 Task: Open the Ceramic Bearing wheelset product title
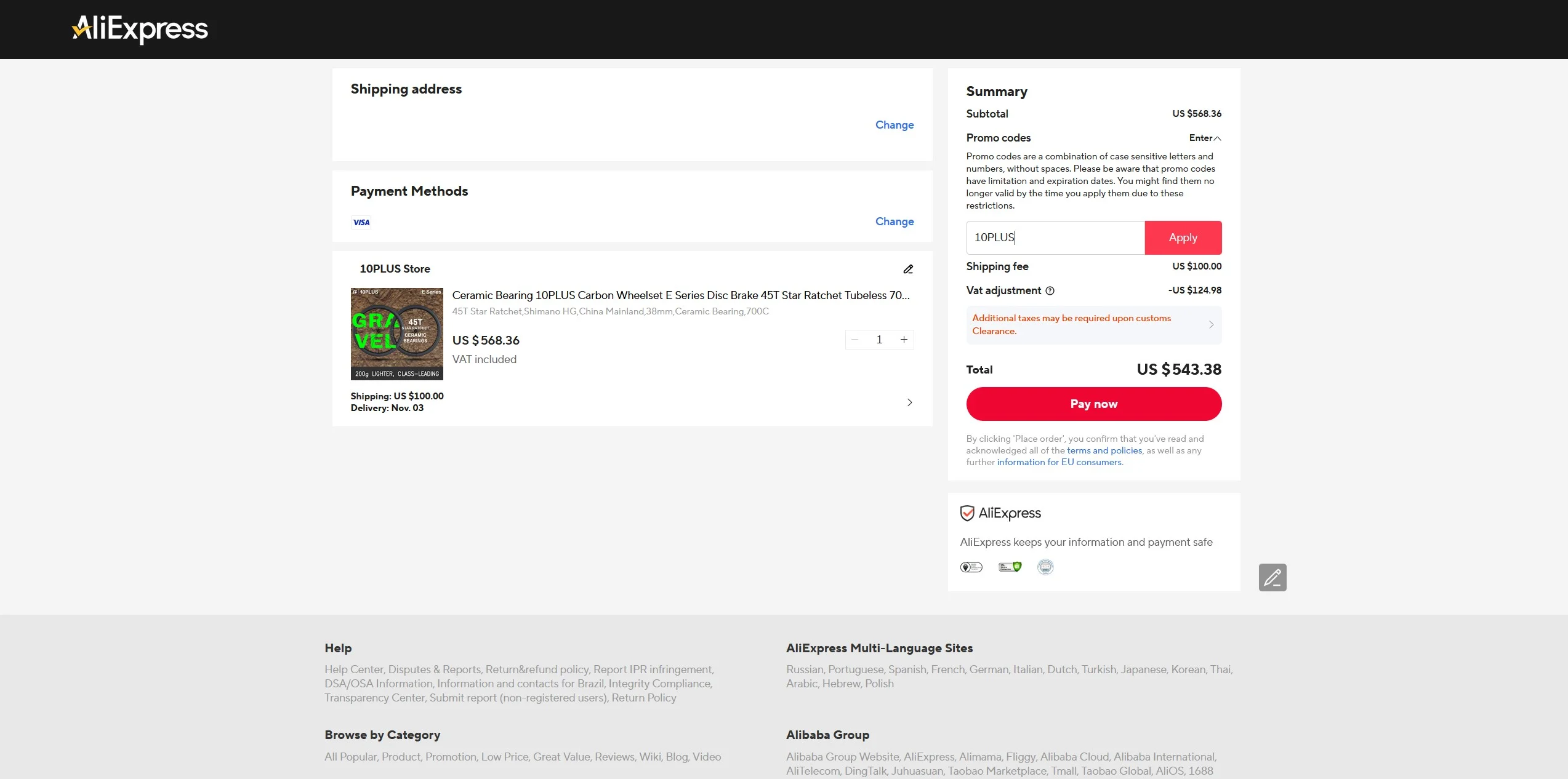681,295
